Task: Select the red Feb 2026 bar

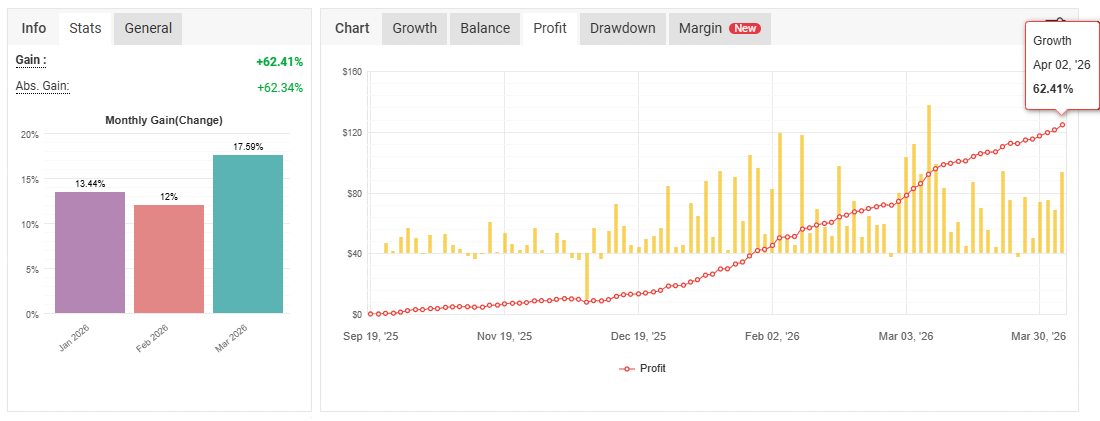Action: (169, 258)
